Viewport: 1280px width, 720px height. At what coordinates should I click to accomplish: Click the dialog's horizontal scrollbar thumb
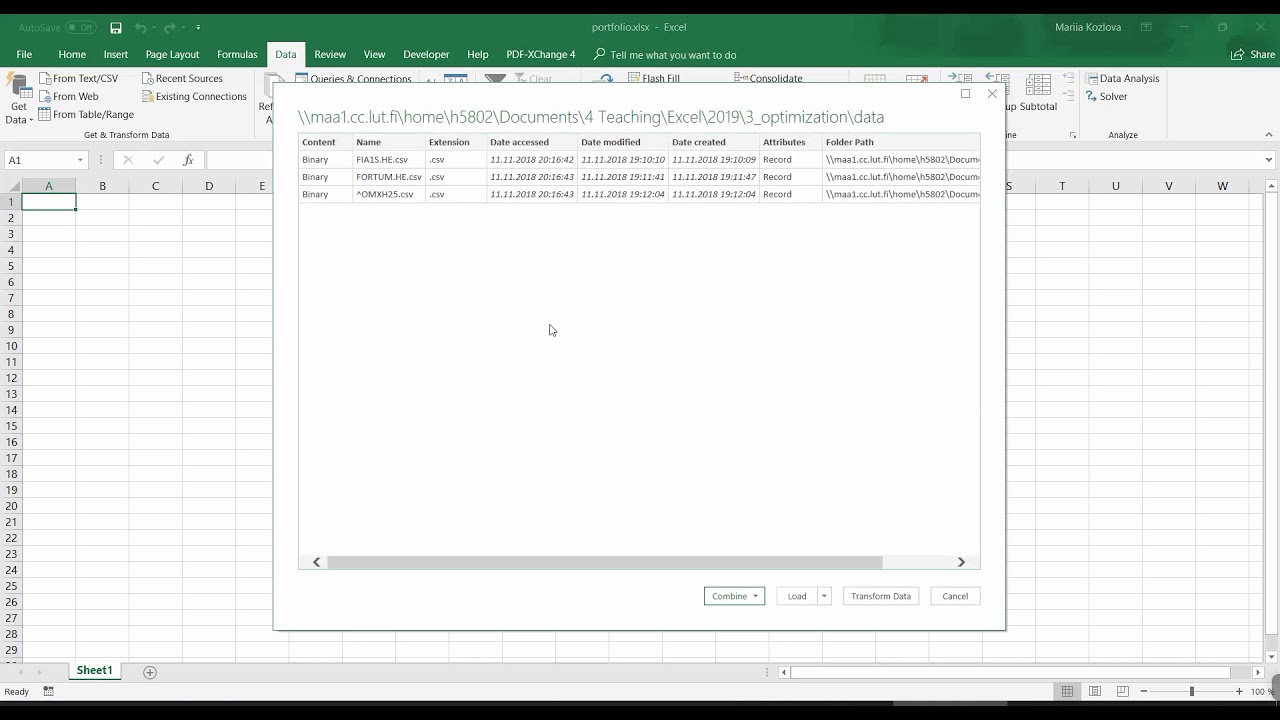coord(605,562)
